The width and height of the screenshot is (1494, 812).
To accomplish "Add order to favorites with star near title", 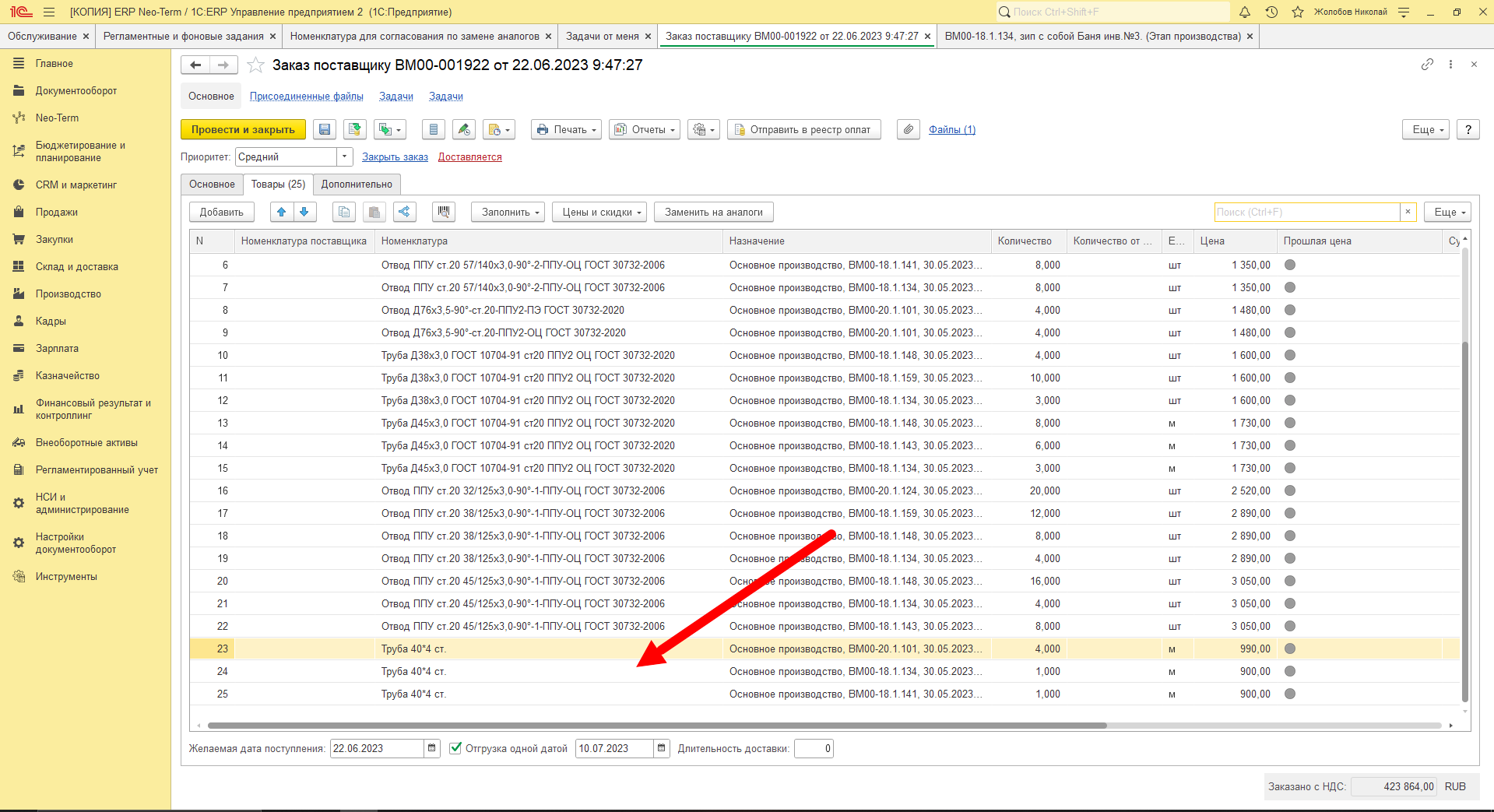I will click(255, 65).
